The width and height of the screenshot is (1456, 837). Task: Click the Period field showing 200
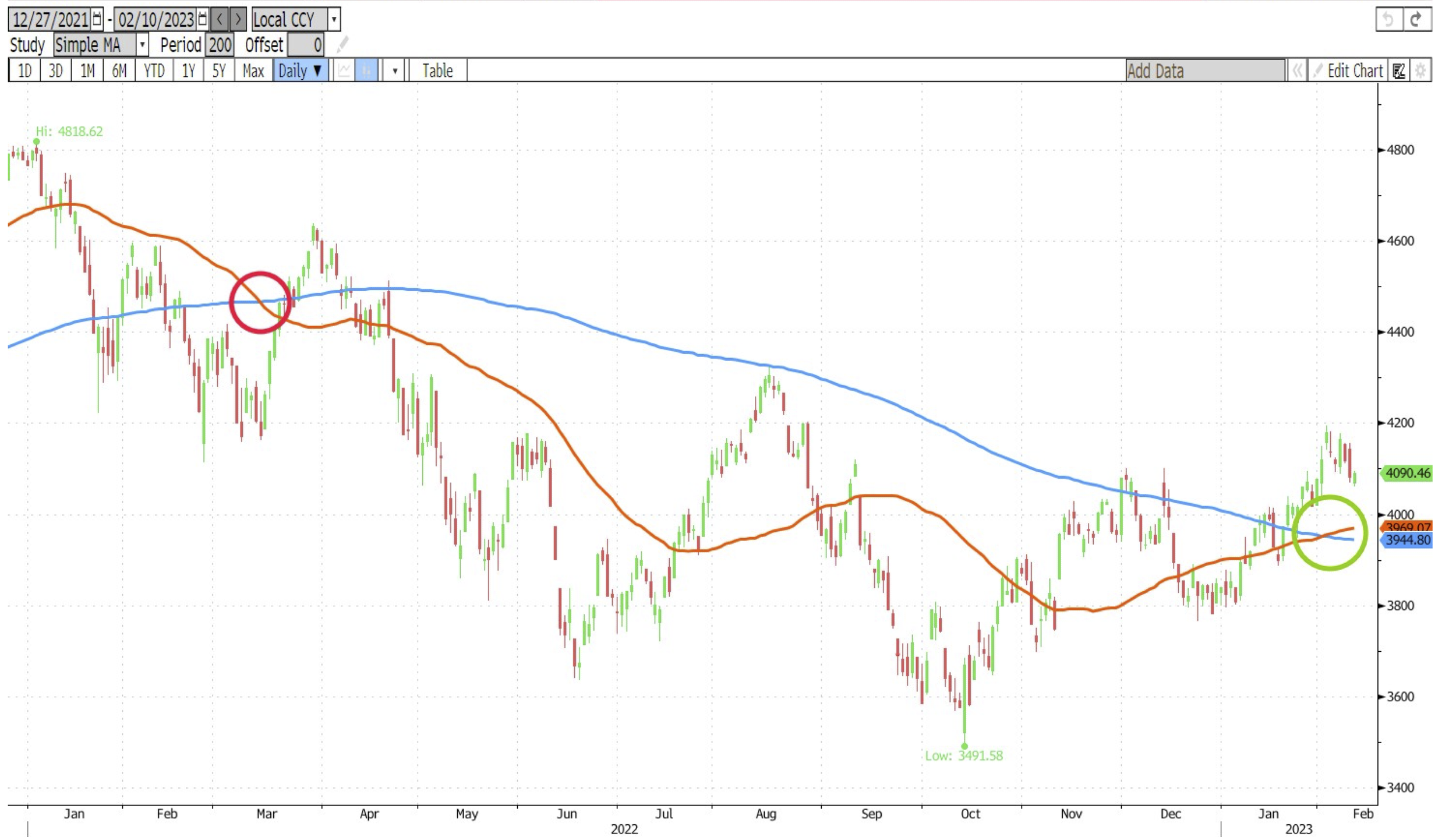(220, 45)
